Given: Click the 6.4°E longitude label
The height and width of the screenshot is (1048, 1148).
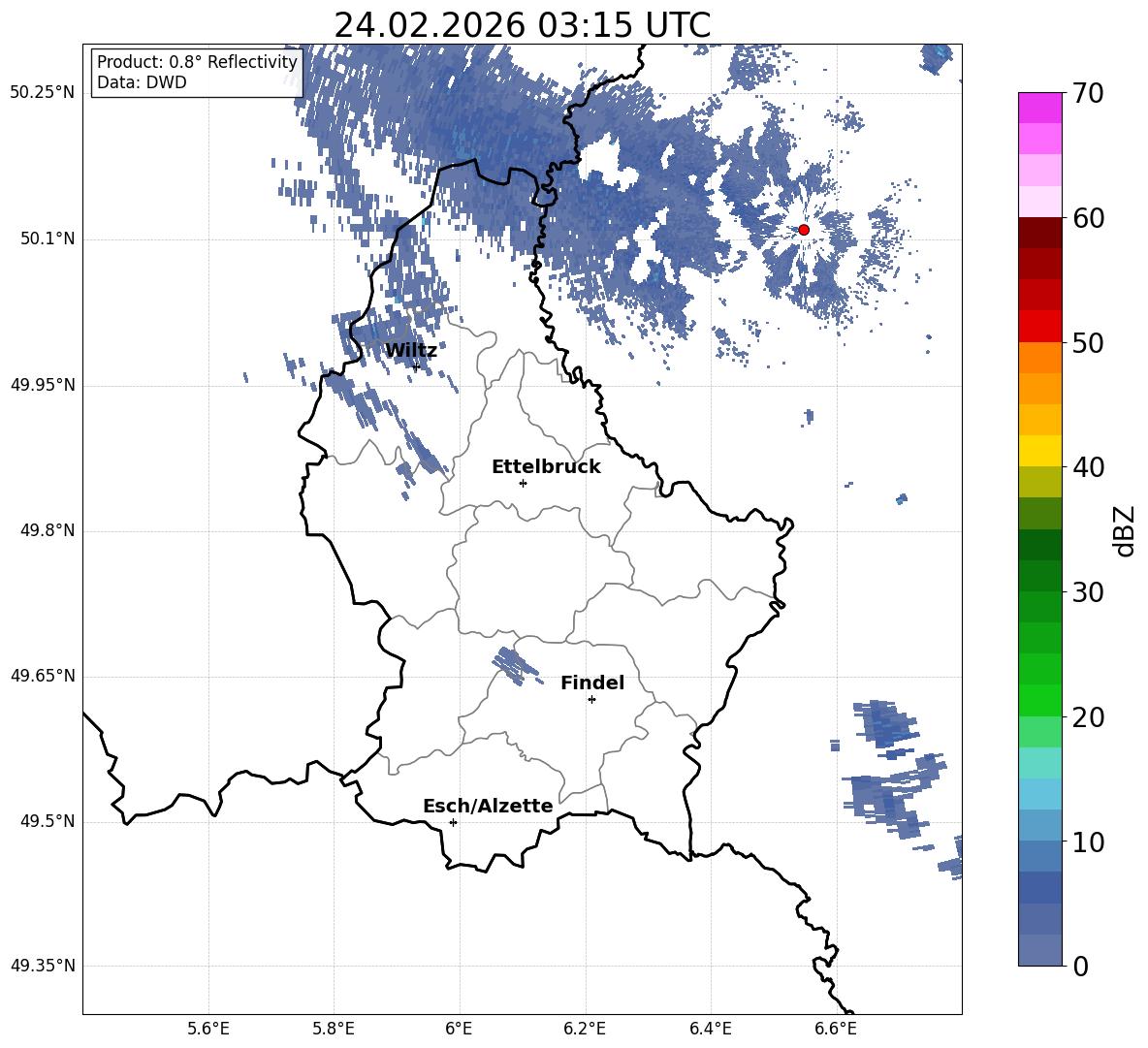Looking at the screenshot, I should tap(710, 1029).
